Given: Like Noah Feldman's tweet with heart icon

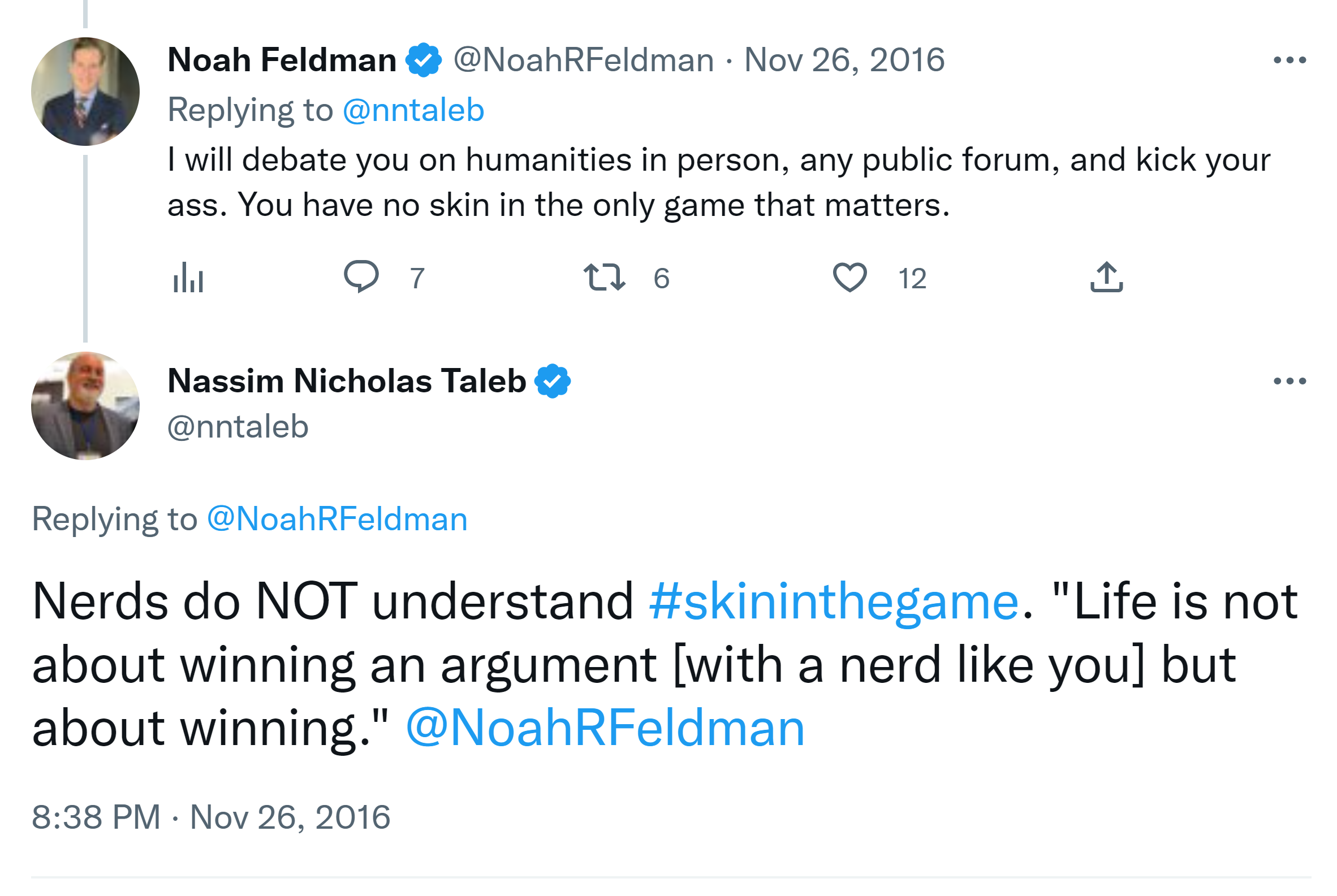Looking at the screenshot, I should 849,278.
